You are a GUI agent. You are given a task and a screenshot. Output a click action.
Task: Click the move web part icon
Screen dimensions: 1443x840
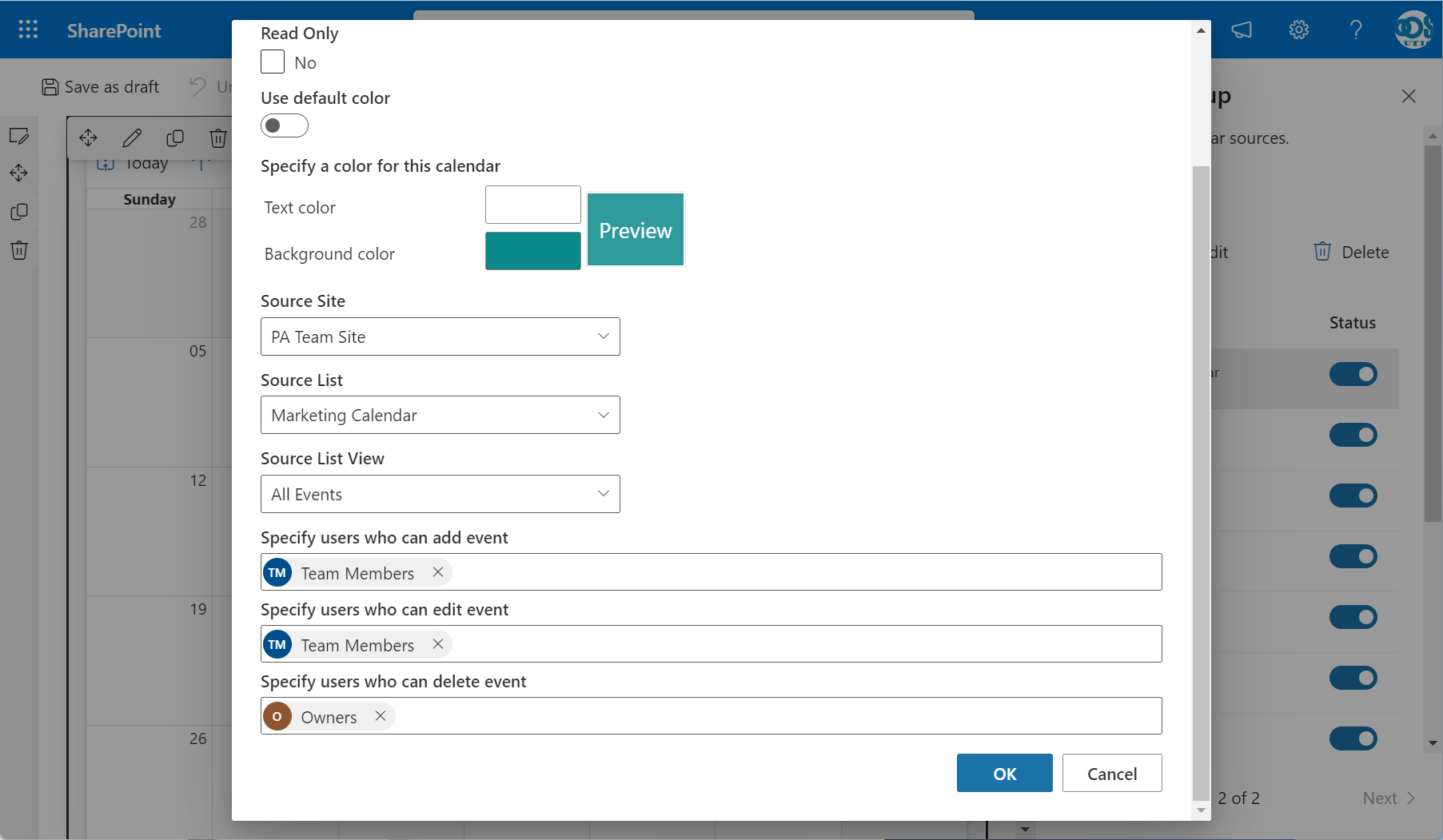88,138
